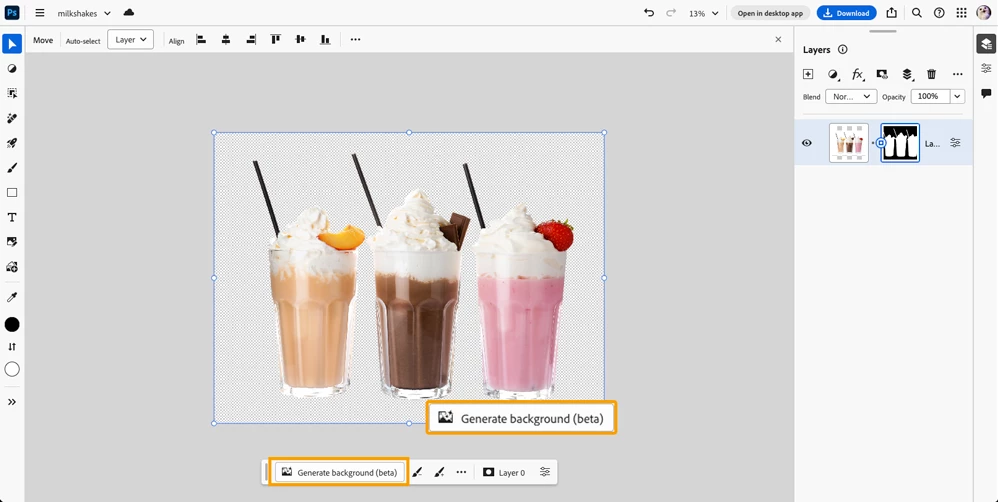Viewport: 998px width, 502px height.
Task: Select the Move tool in left toolbar
Action: (x=12, y=43)
